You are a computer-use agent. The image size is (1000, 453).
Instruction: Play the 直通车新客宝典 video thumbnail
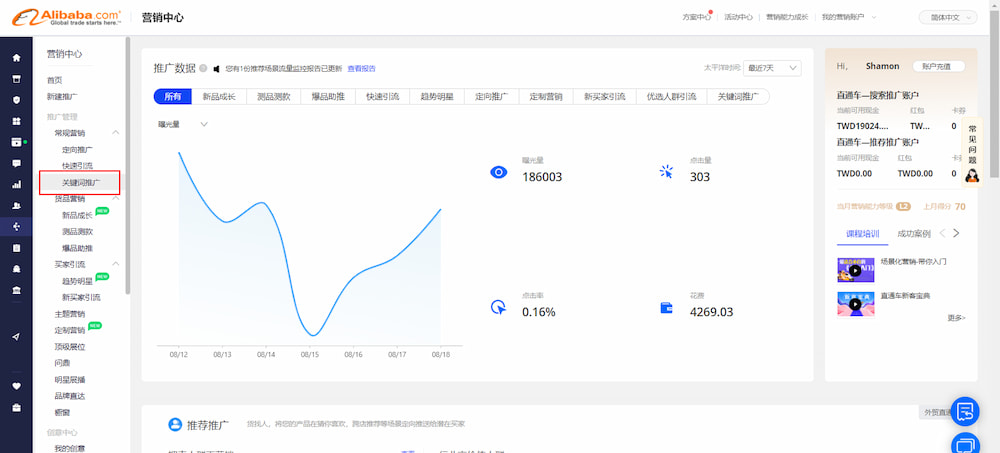coord(855,304)
